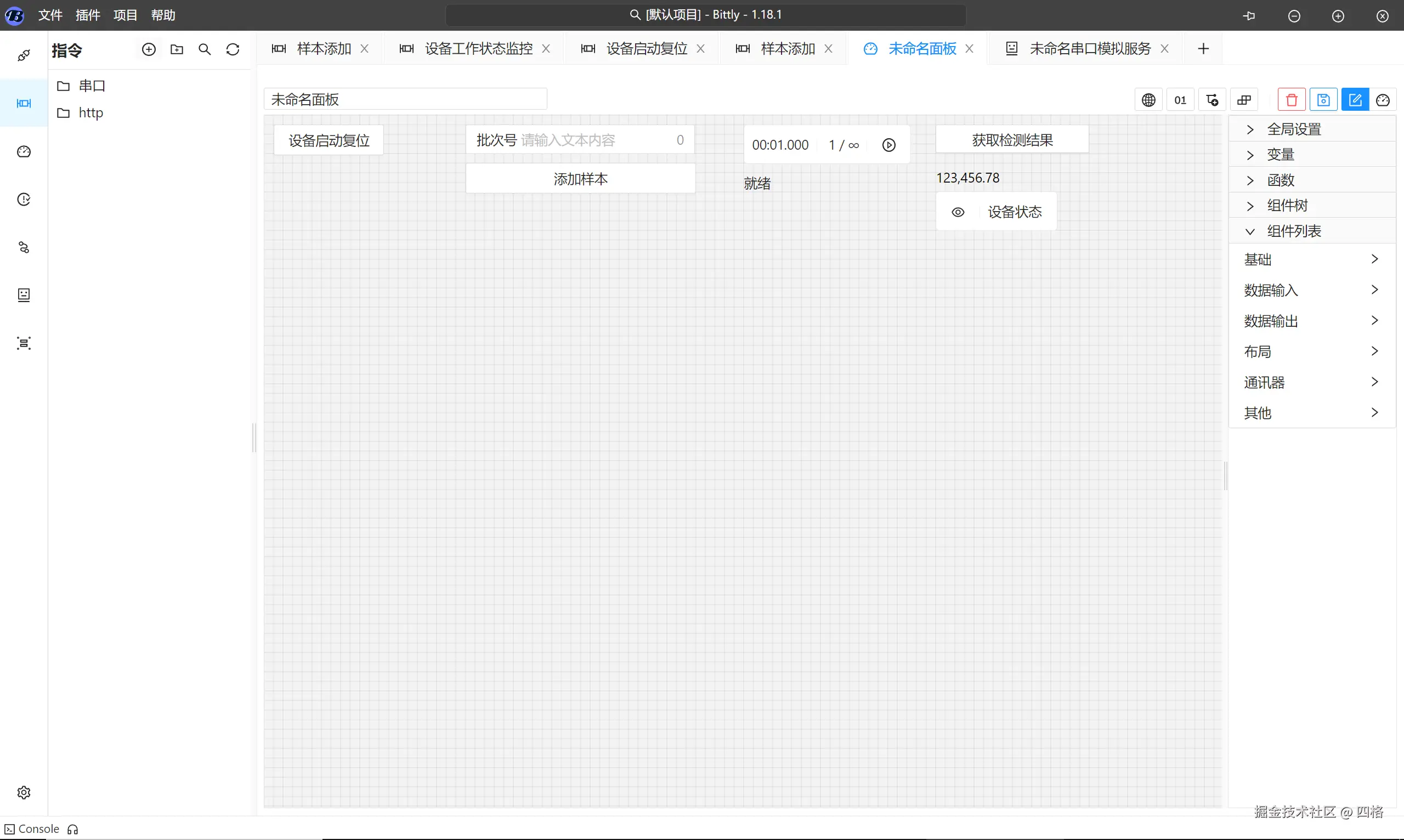Click the save panel icon
Screen dimensions: 1404x840
[x=1323, y=100]
